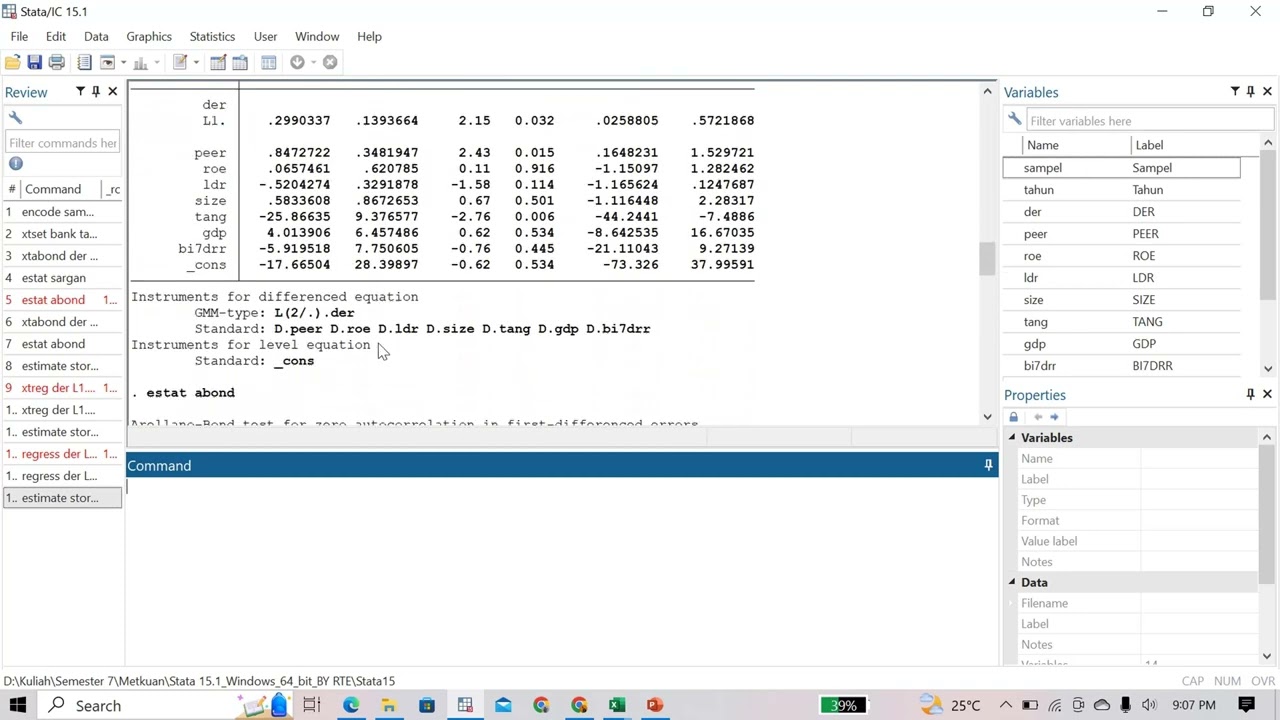Click the Excel icon in taskbar
Screen dimensions: 1280x720
coord(616,705)
